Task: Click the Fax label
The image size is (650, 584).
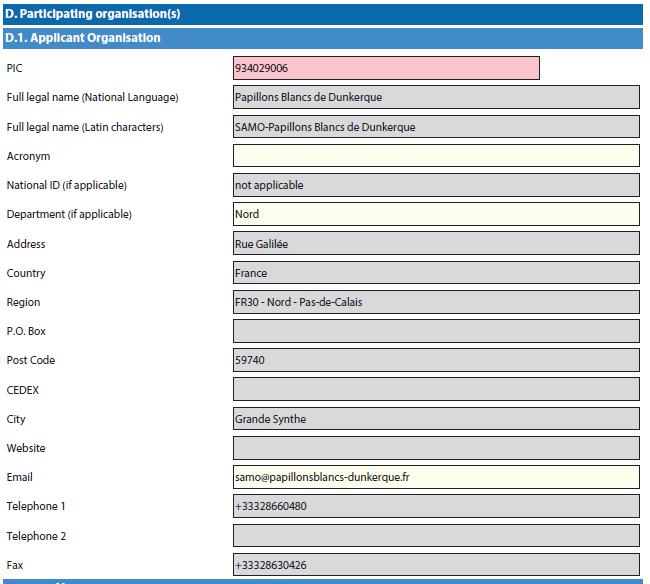Action: [x=15, y=565]
